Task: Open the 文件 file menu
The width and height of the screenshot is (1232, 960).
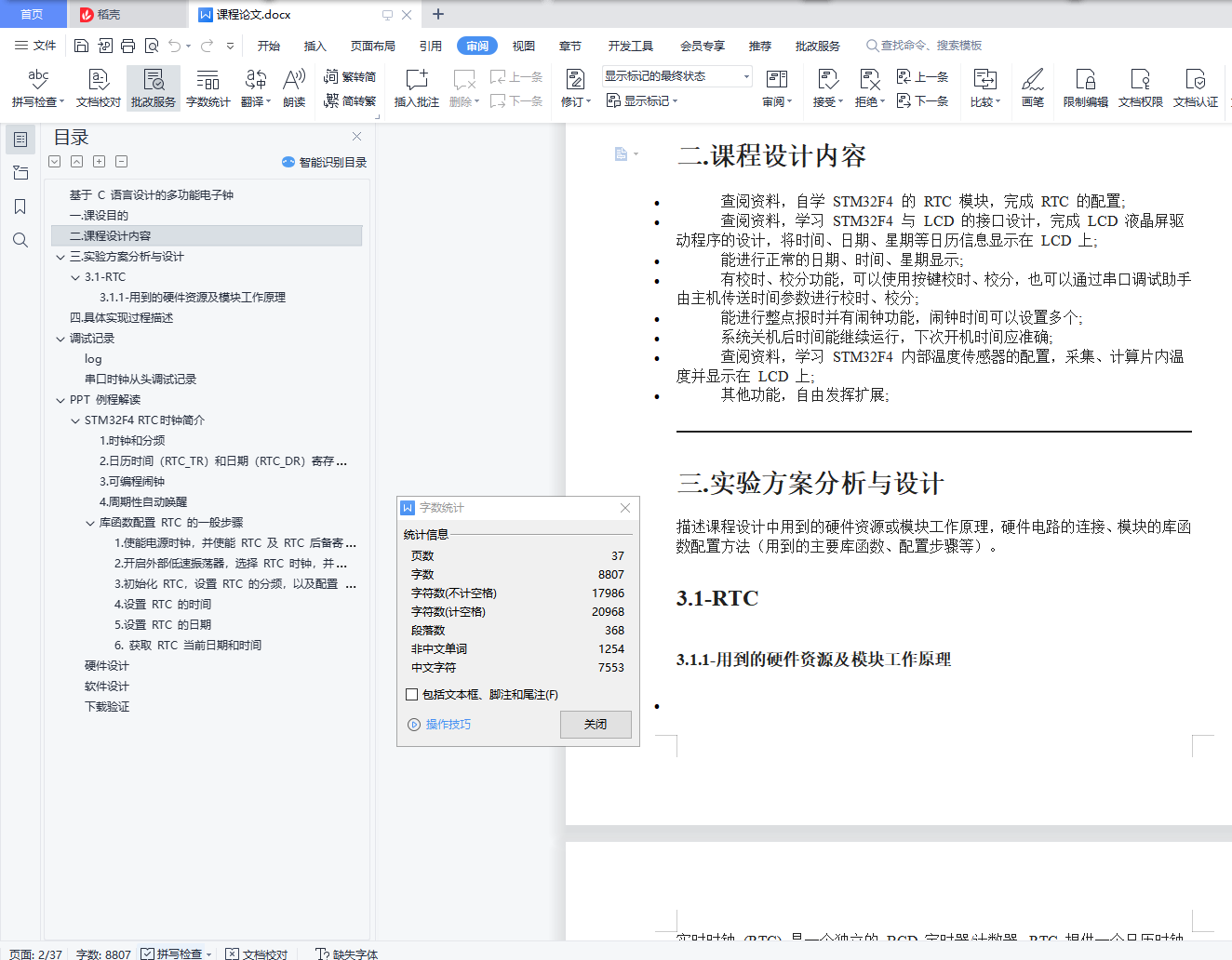Action: click(x=35, y=46)
